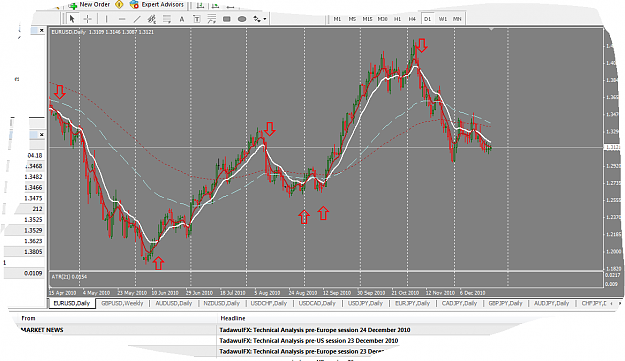Insert text with the A tool
The image size is (625, 361).
click(182, 19)
